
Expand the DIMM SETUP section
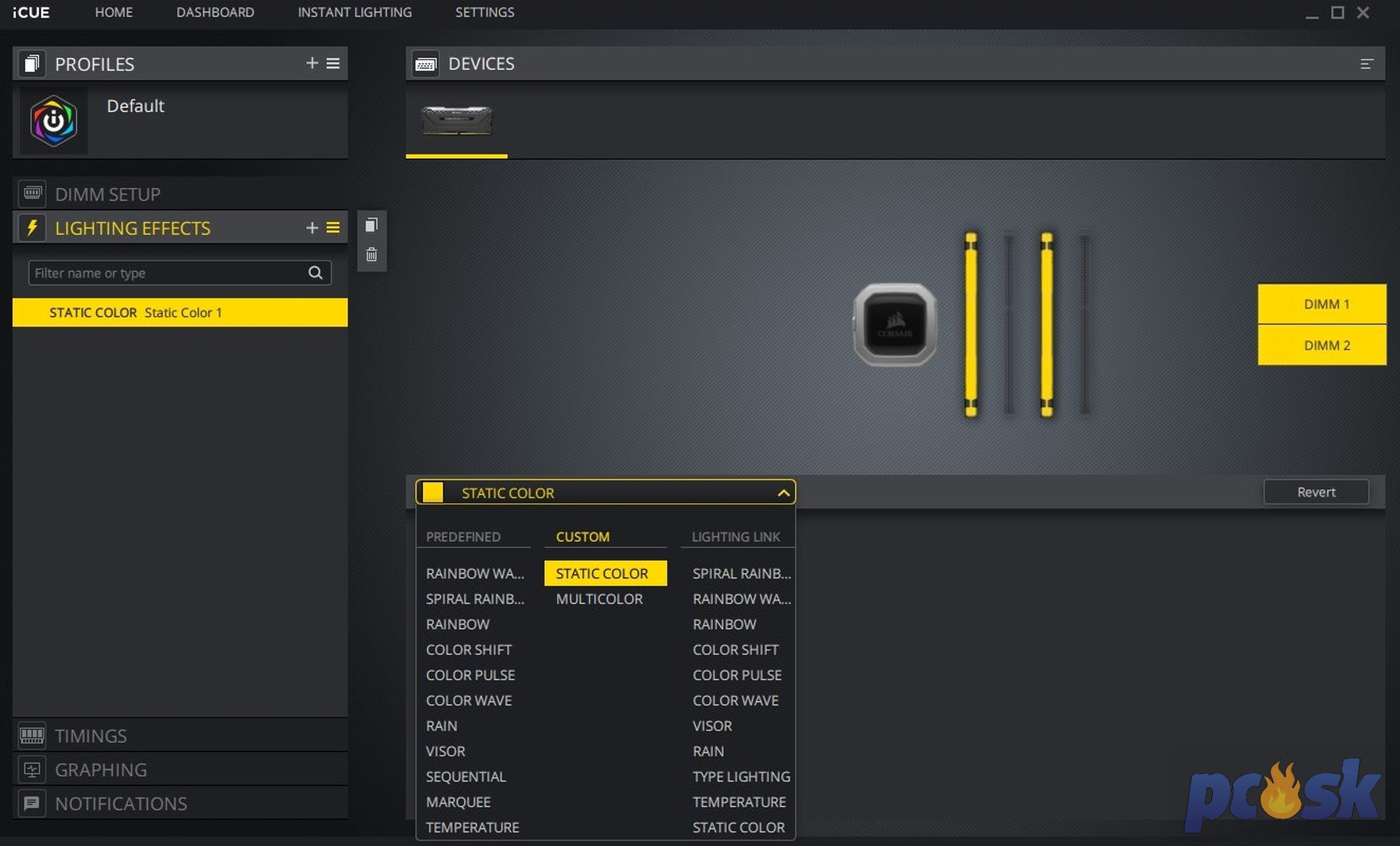[x=179, y=193]
